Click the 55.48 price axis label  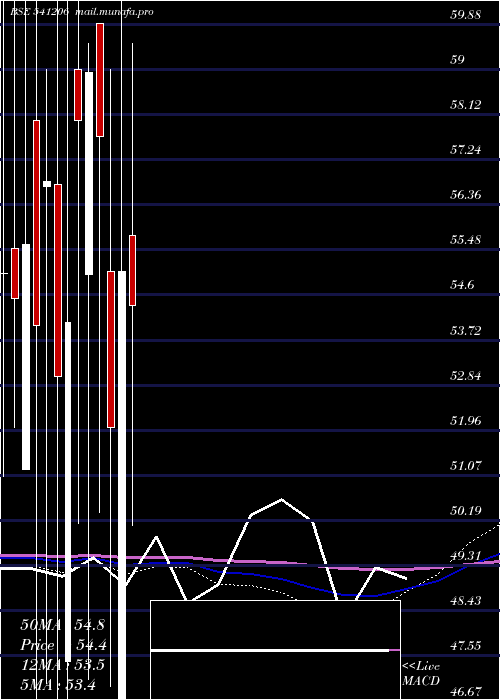coord(465,240)
